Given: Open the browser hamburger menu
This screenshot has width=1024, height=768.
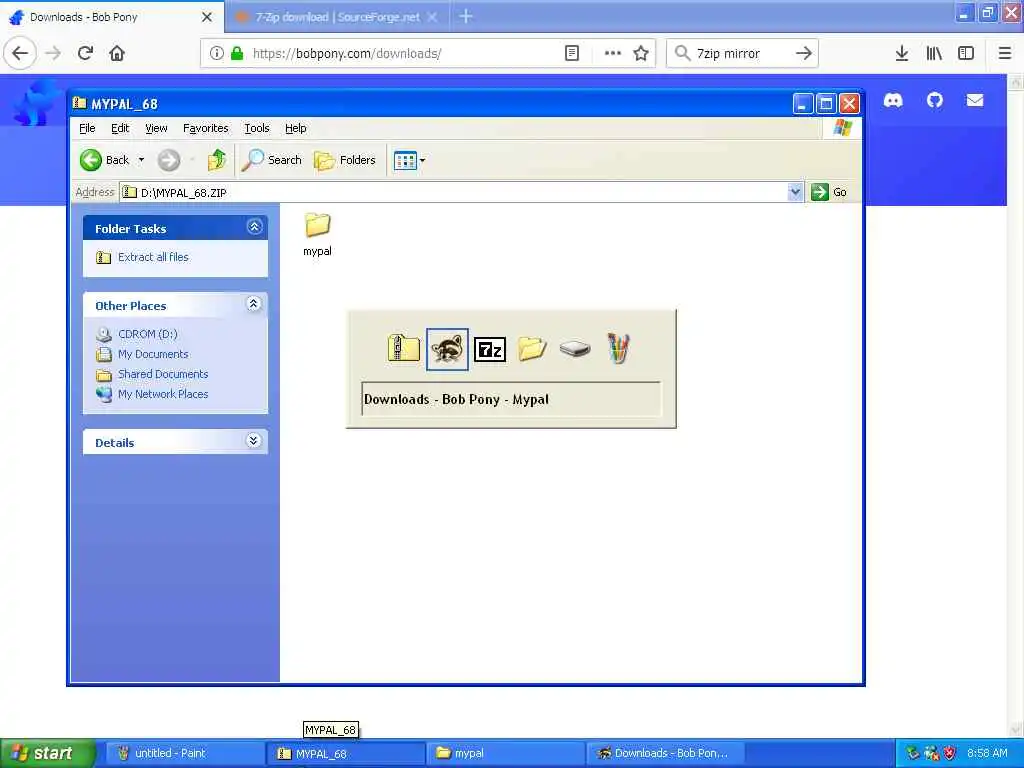Looking at the screenshot, I should point(1005,53).
